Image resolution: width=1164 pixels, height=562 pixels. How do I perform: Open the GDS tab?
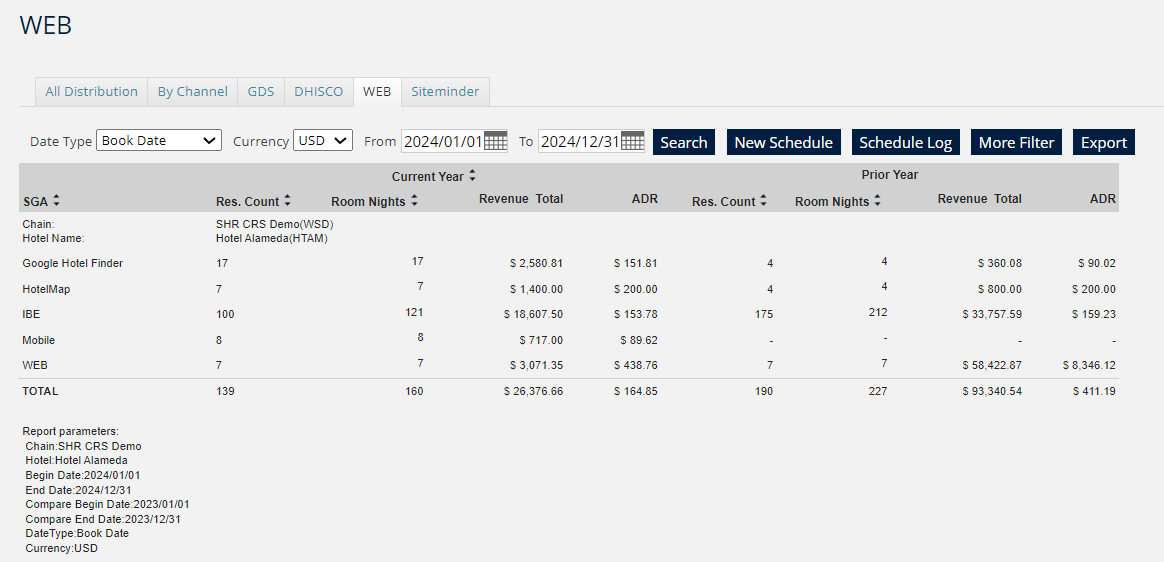(x=261, y=91)
